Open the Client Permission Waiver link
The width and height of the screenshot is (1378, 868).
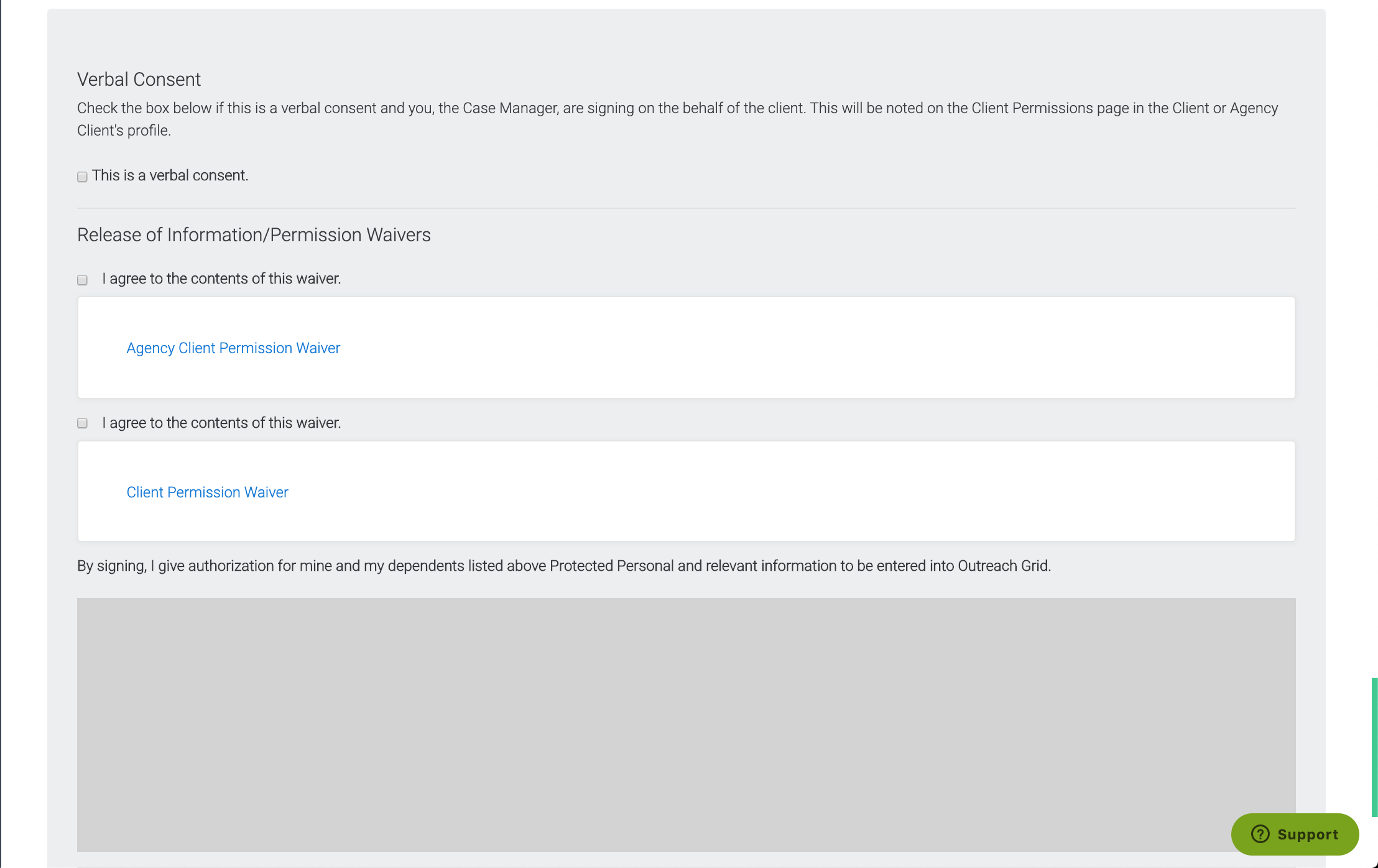pyautogui.click(x=207, y=492)
